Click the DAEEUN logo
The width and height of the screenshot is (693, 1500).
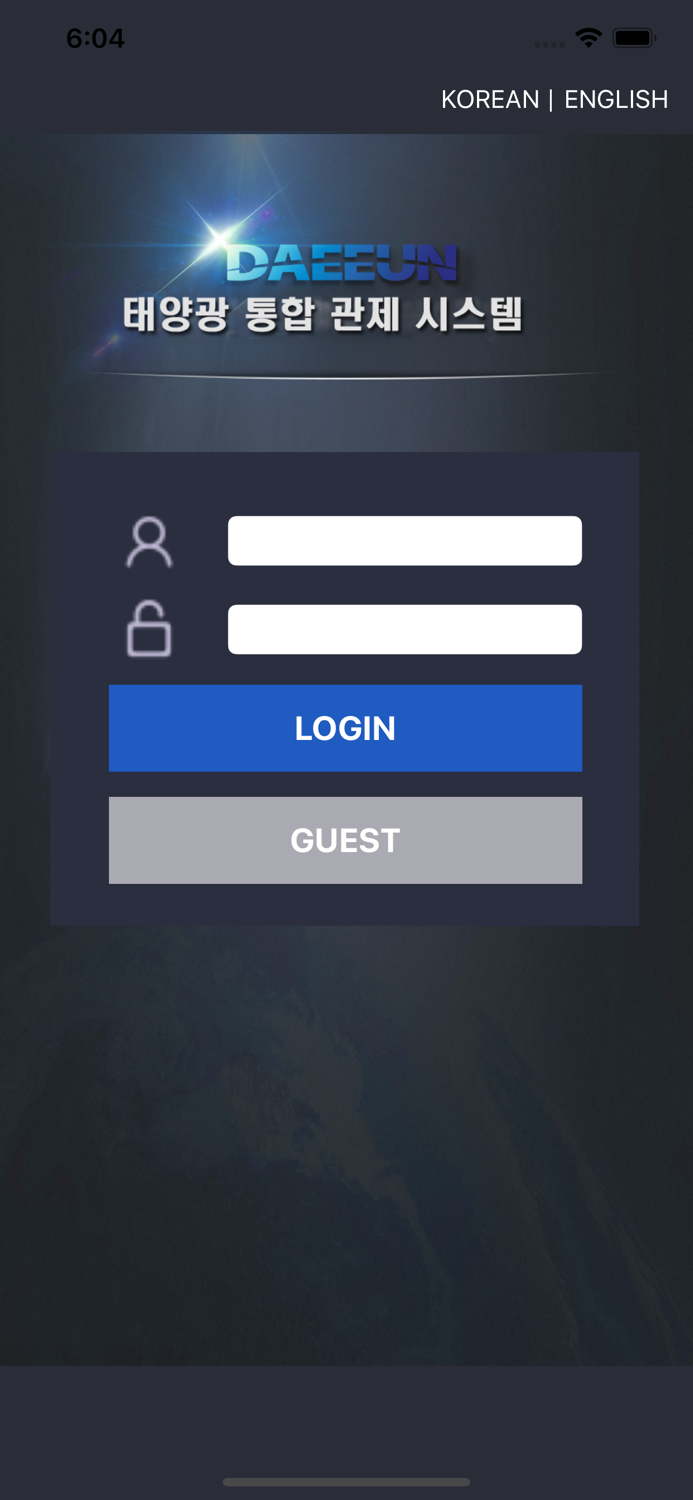click(342, 263)
